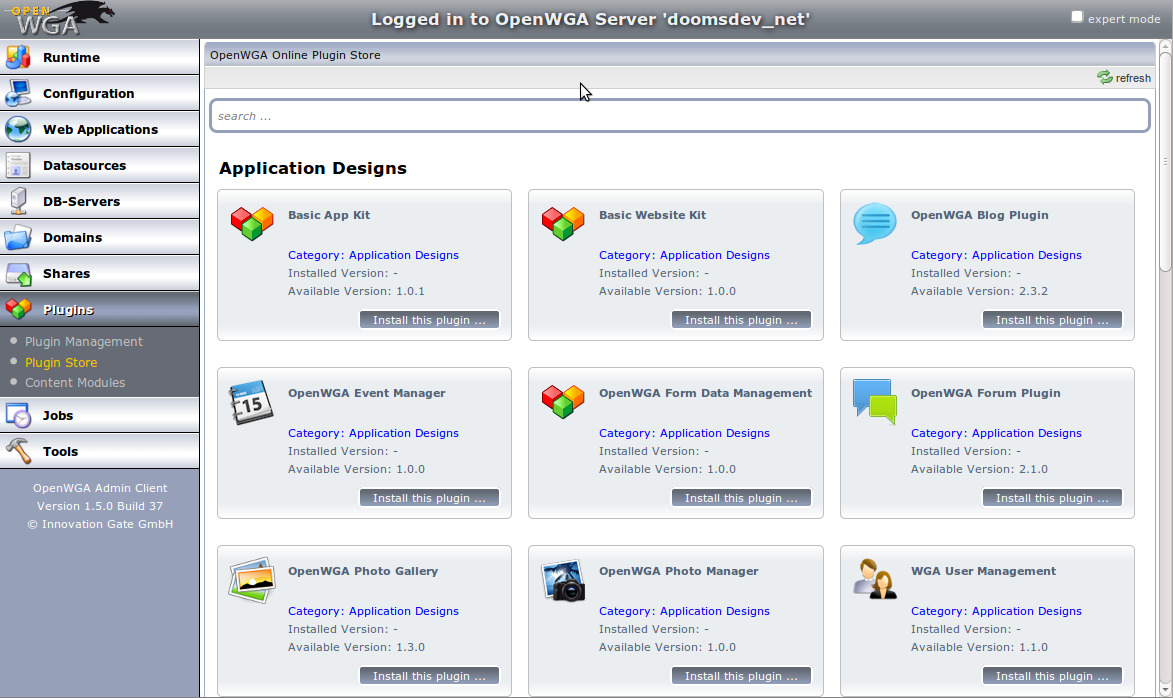Install the Basic App Kit plugin
This screenshot has height=698, width=1173.
point(429,319)
